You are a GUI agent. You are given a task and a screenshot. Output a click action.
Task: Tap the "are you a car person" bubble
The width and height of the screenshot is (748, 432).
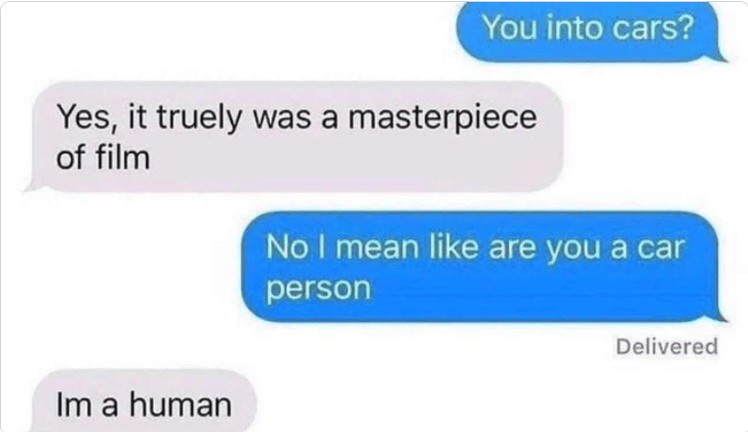pyautogui.click(x=483, y=267)
